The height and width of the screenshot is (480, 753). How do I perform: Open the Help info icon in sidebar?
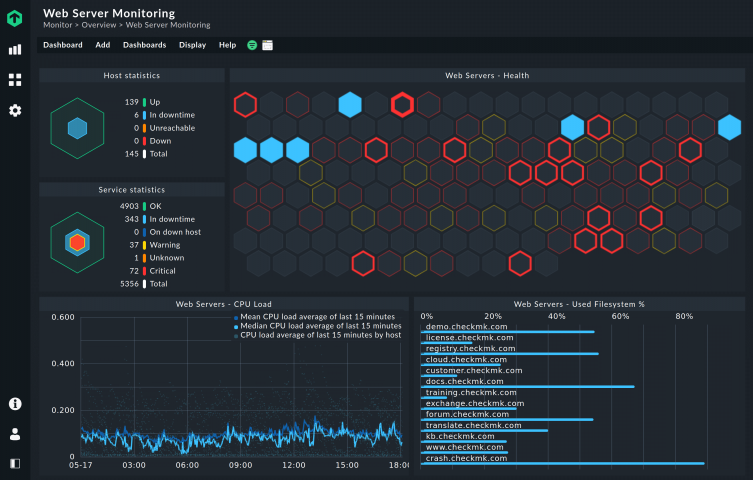[x=15, y=404]
